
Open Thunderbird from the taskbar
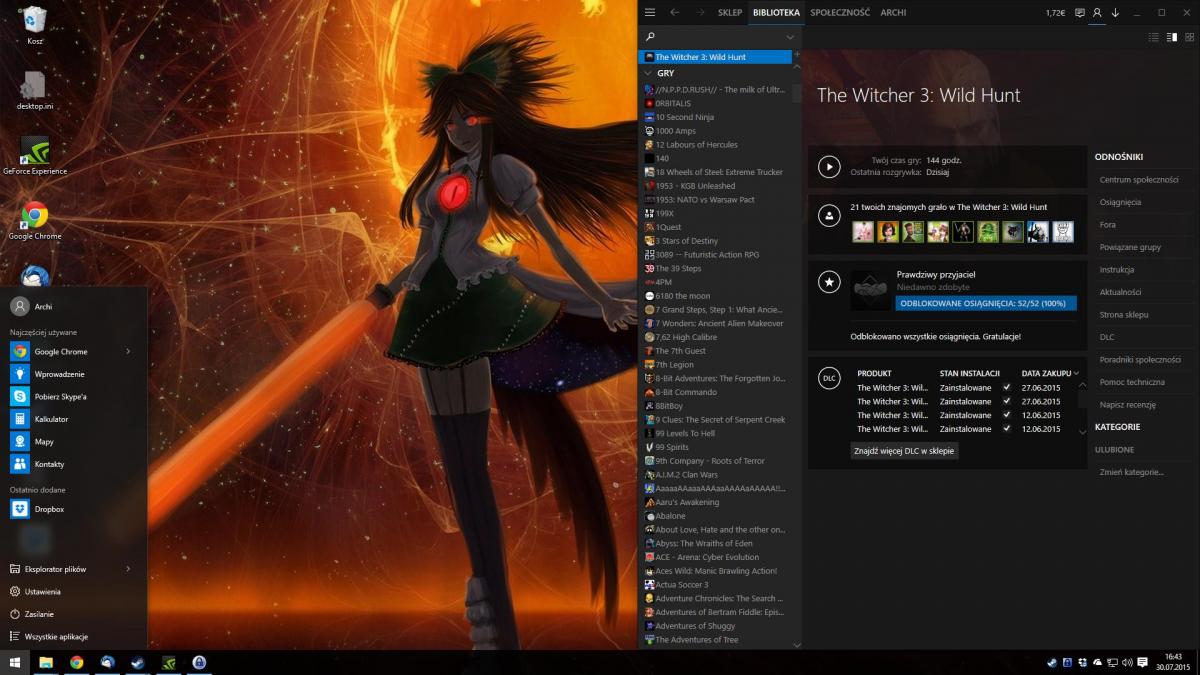pyautogui.click(x=108, y=662)
